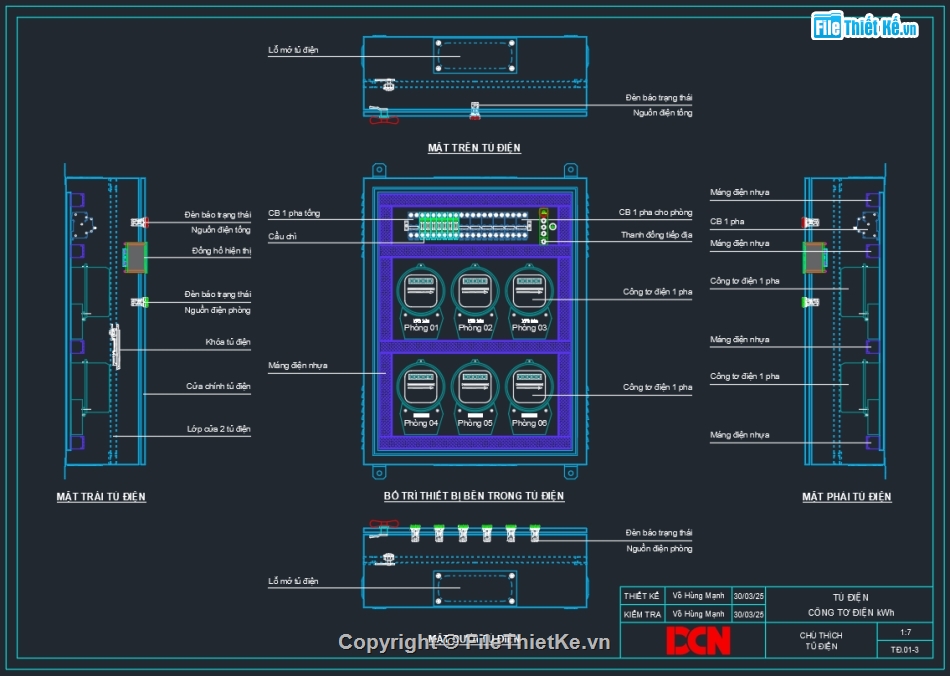The width and height of the screenshot is (950, 676).
Task: Click the "Phòng 01" meter label
Action: (421, 328)
